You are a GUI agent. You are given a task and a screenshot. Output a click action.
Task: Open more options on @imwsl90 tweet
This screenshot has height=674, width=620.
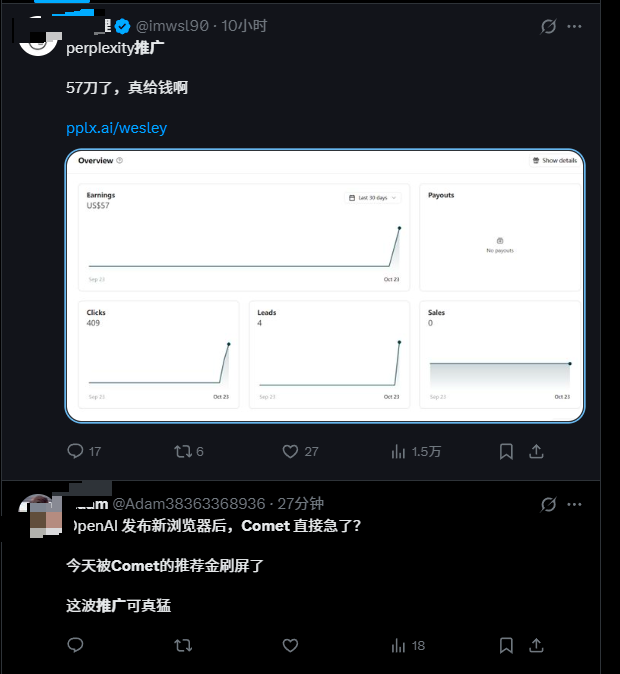point(574,26)
